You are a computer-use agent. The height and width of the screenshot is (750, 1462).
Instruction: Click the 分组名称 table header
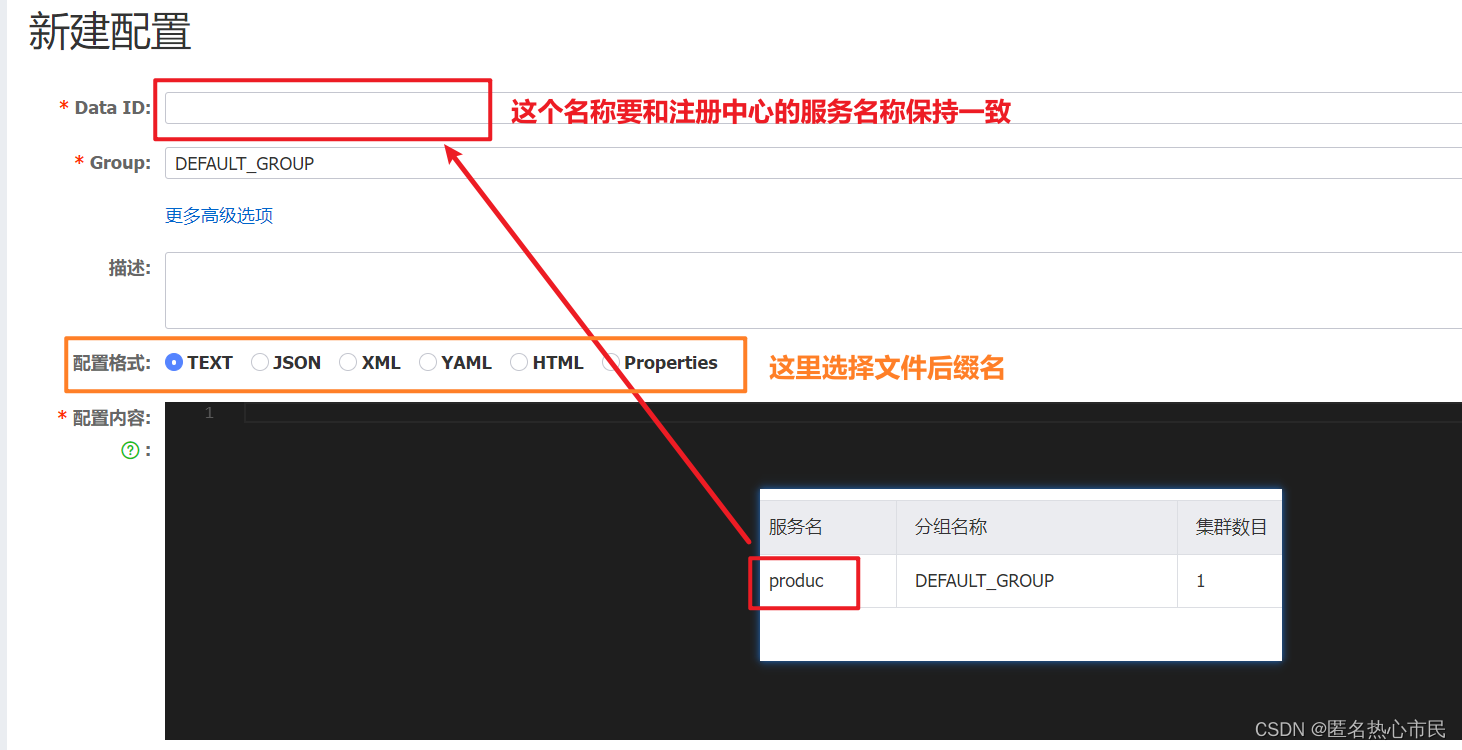949,527
